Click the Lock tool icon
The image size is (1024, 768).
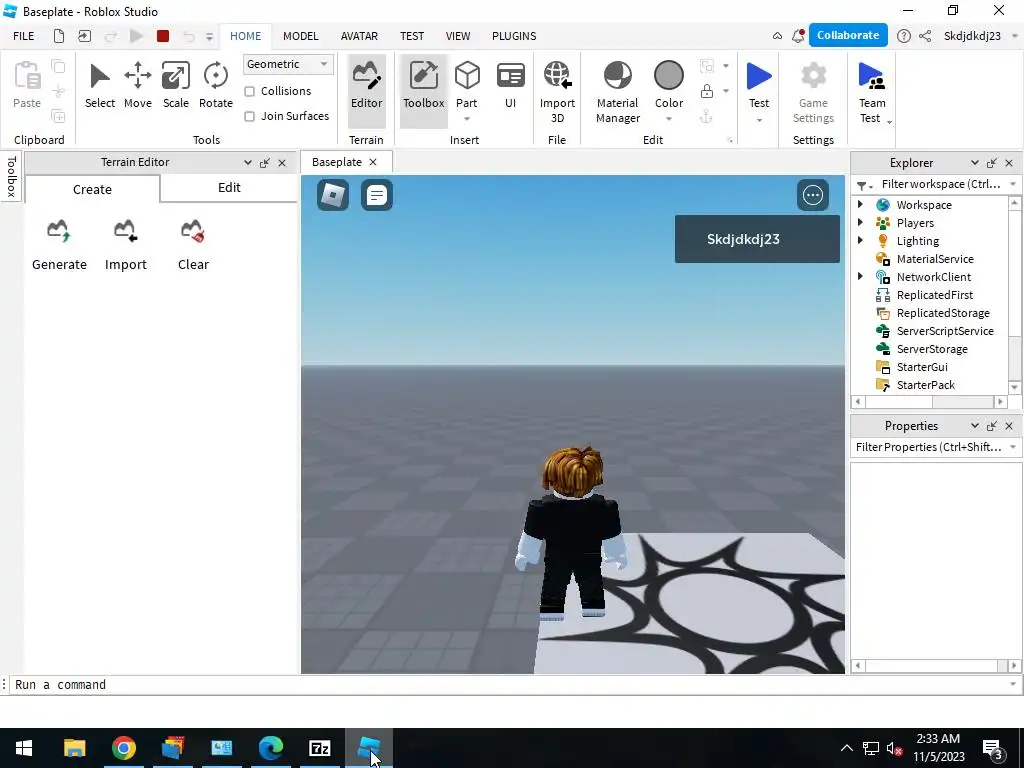(707, 91)
